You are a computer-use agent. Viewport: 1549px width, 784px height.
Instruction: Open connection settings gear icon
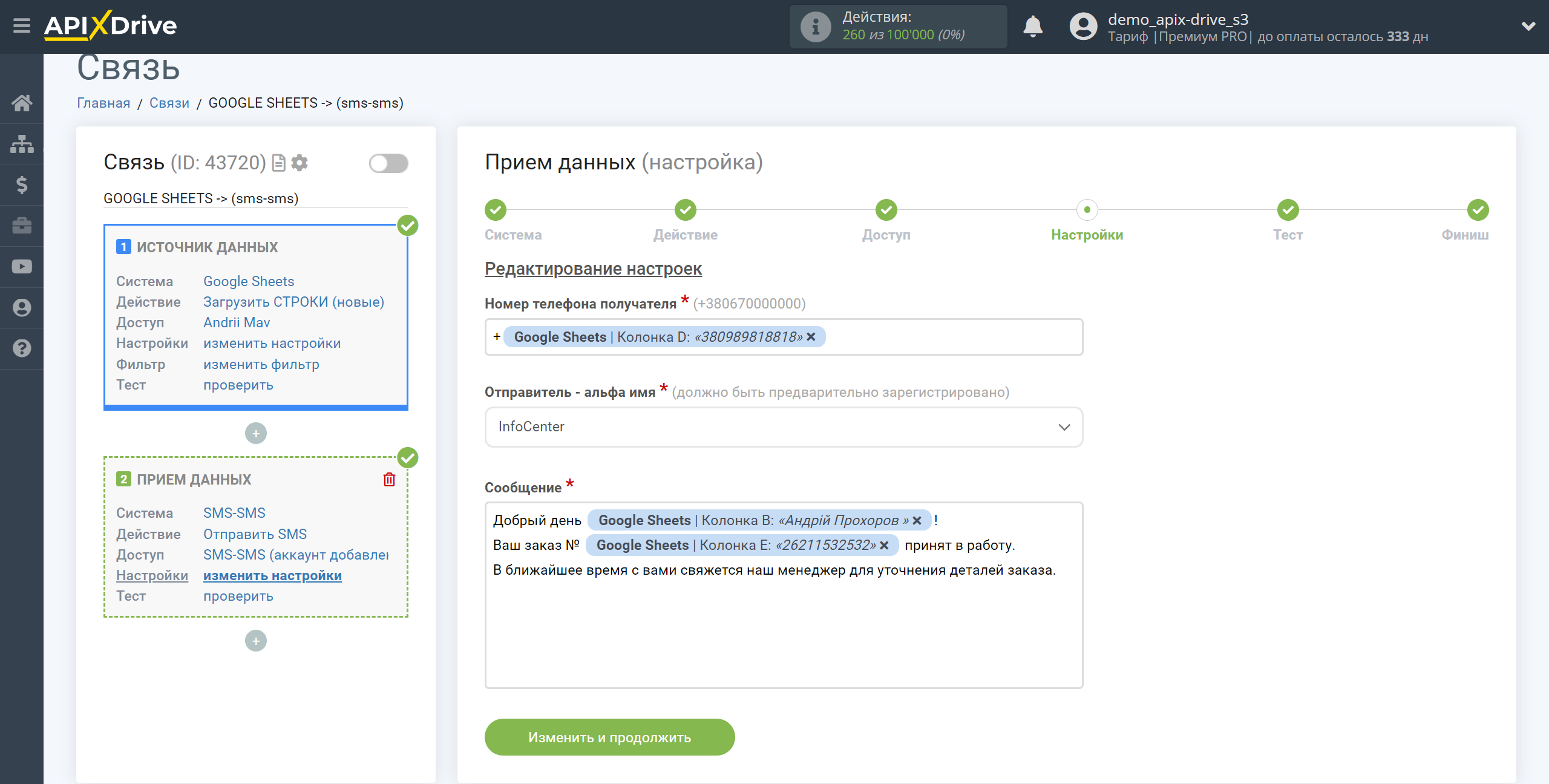coord(300,163)
